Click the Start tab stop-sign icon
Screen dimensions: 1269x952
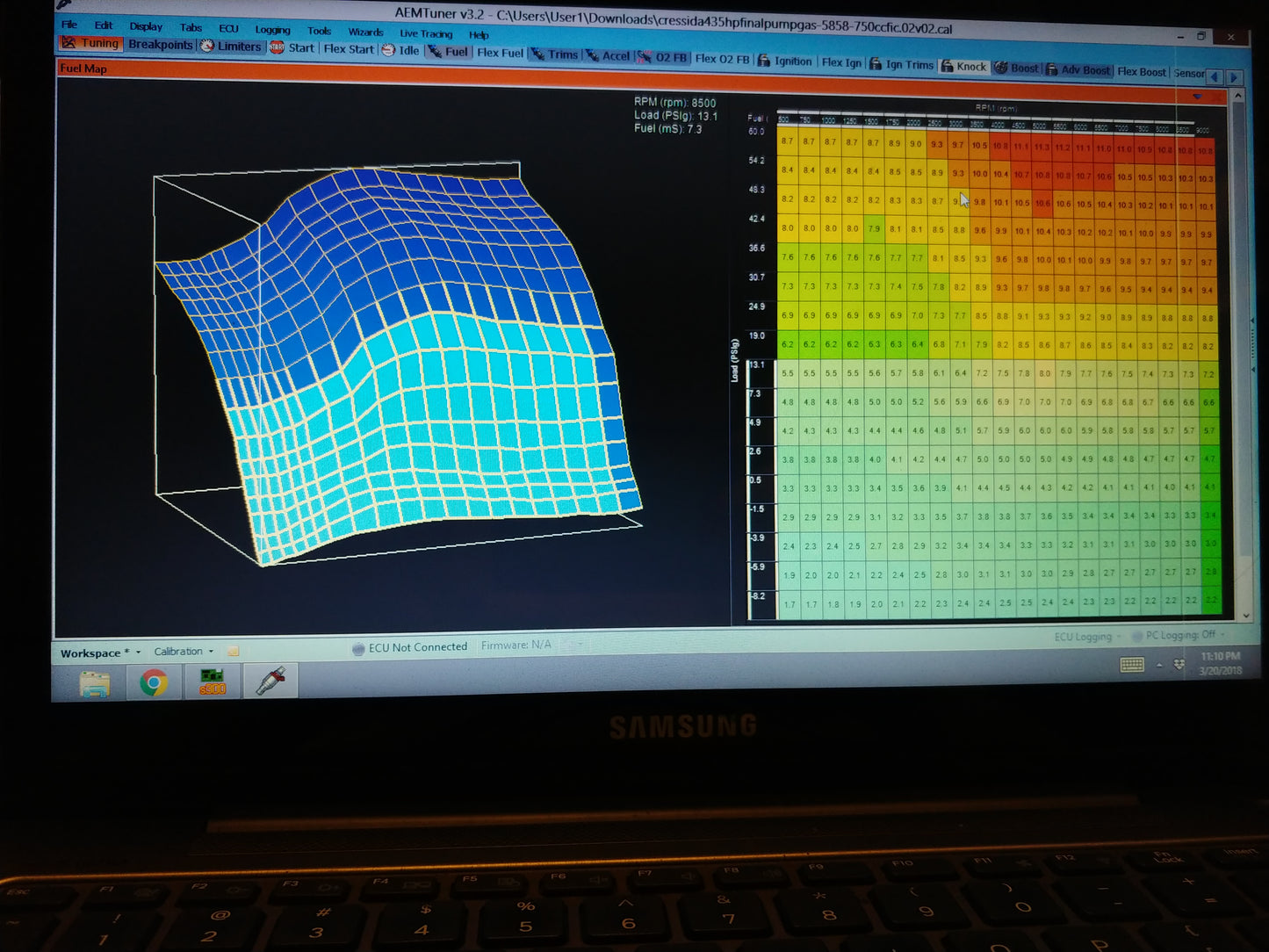point(277,47)
